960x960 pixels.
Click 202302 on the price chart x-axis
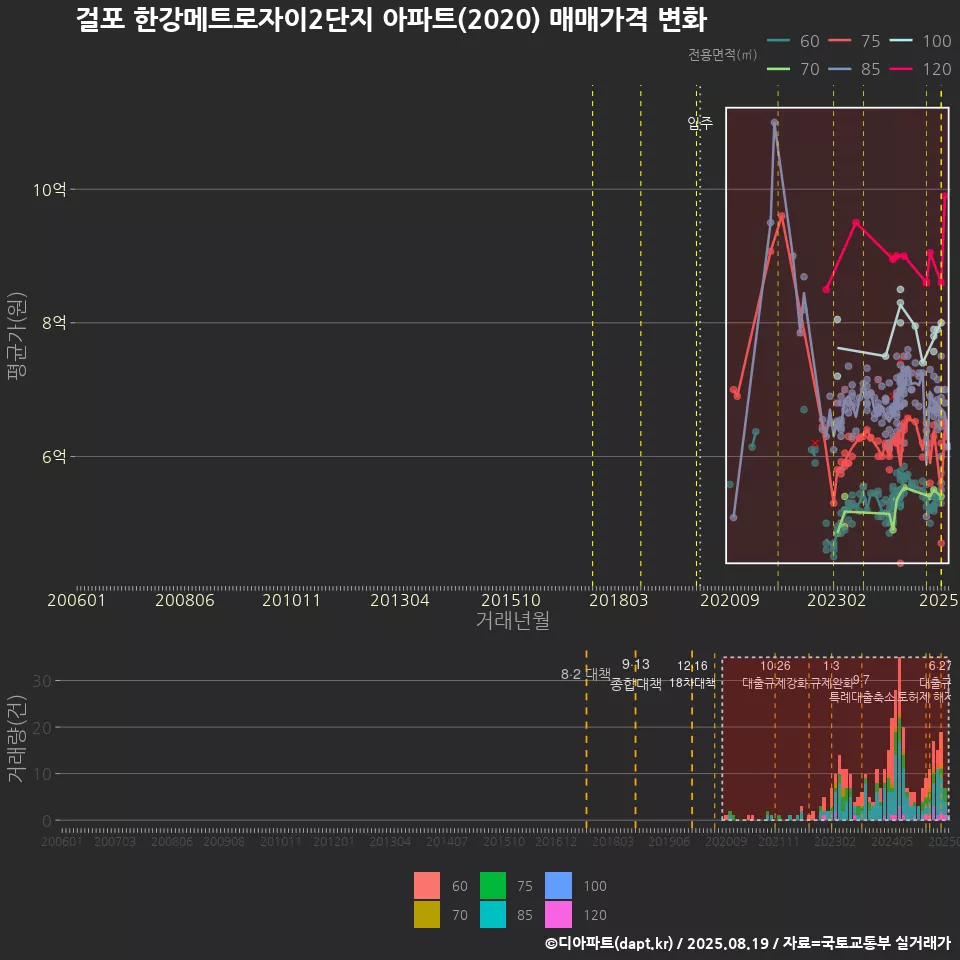836,600
